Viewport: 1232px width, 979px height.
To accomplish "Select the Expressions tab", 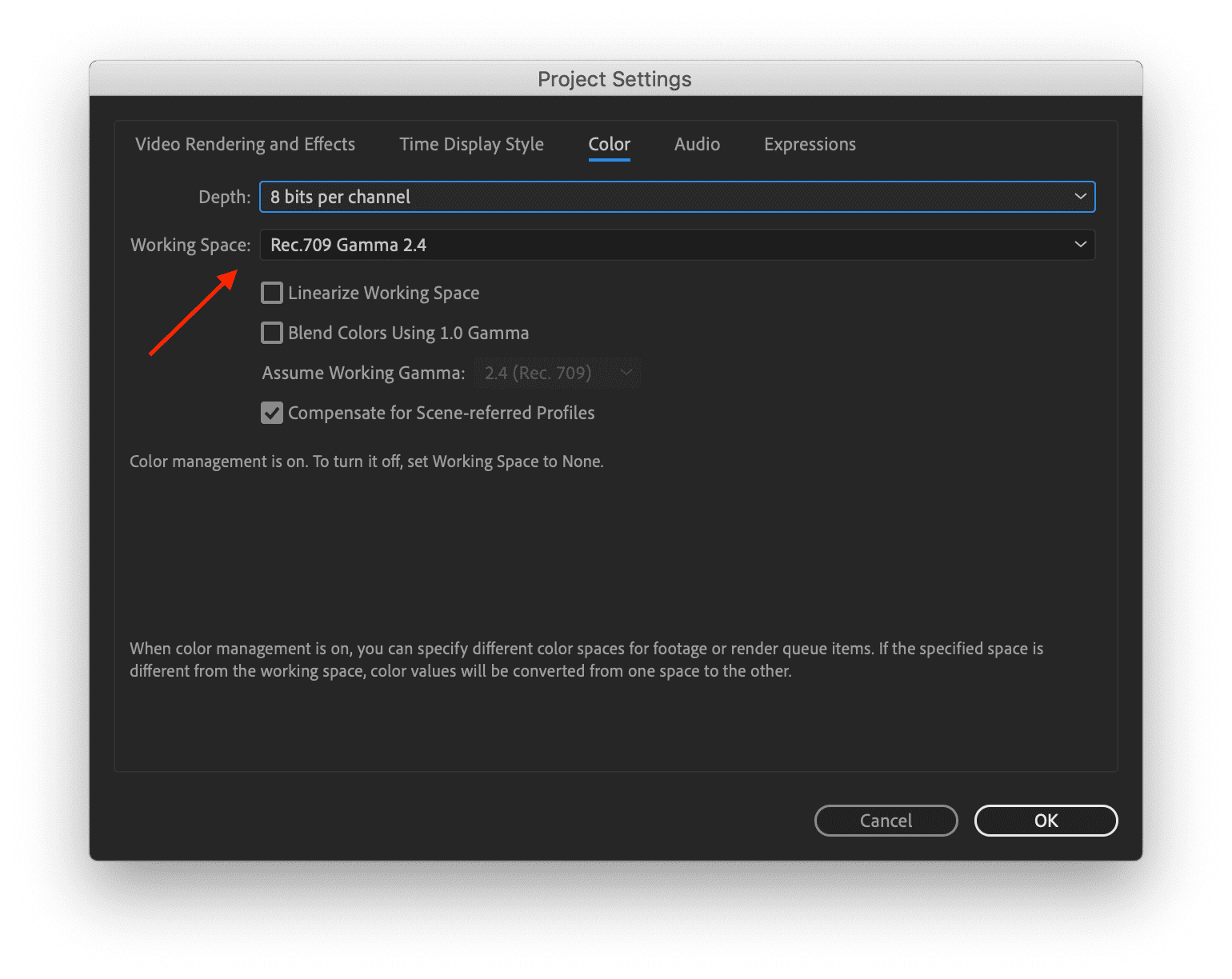I will (810, 145).
